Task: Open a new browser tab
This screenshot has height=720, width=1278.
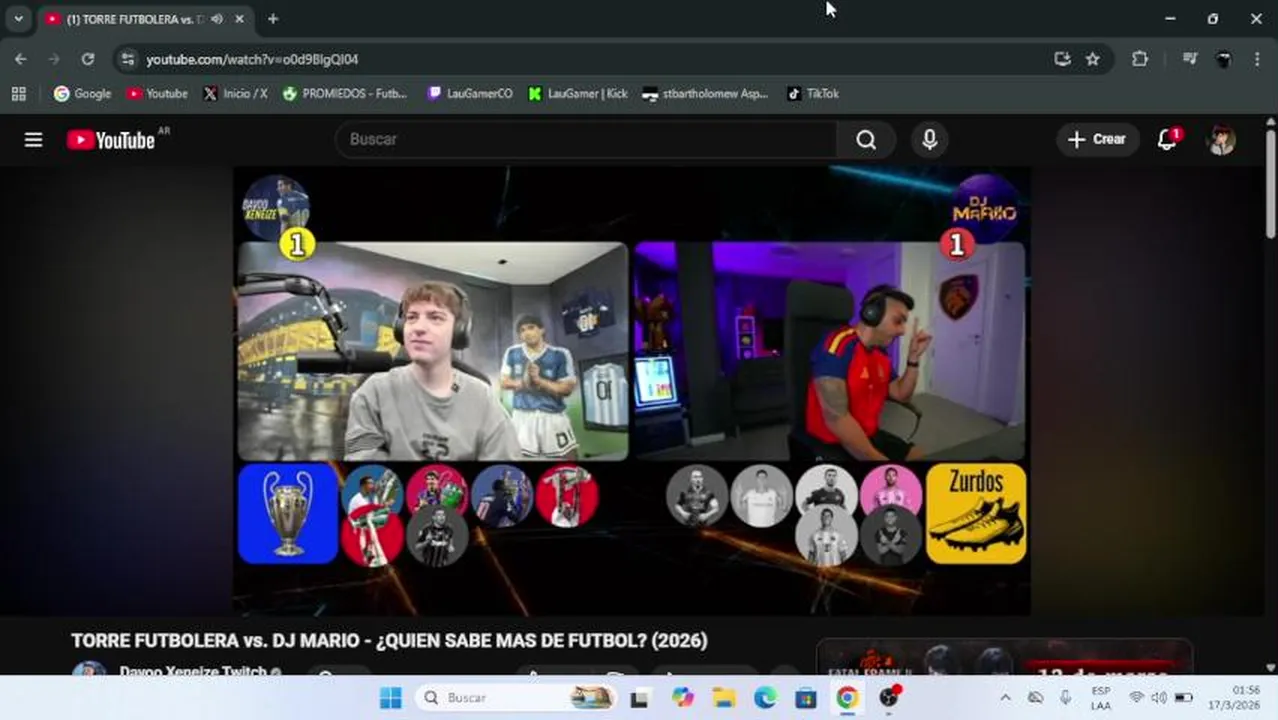Action: coord(273,19)
